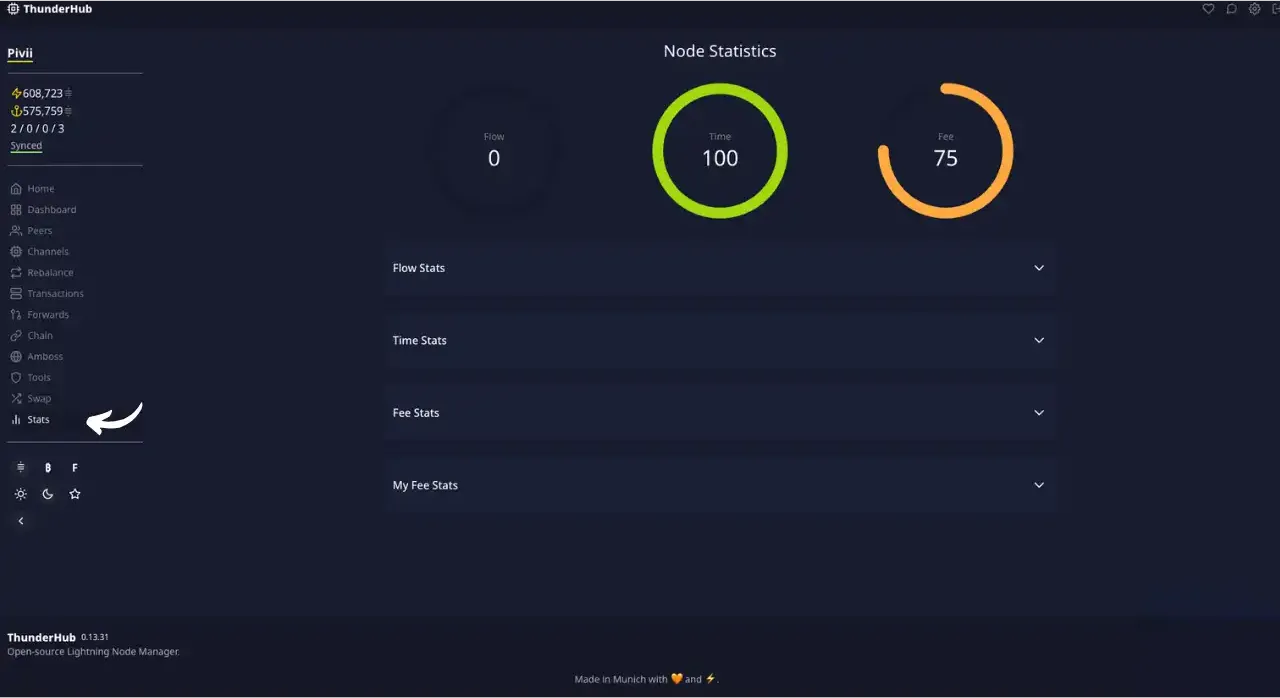Switch currency display to Bitcoin symbol
The image size is (1280, 698).
[48, 467]
